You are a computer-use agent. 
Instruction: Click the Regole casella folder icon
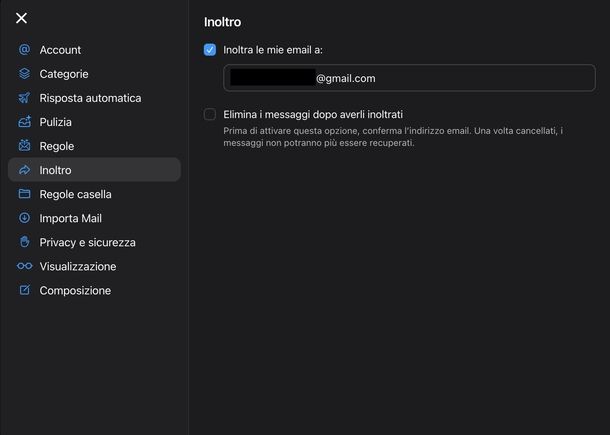point(24,194)
